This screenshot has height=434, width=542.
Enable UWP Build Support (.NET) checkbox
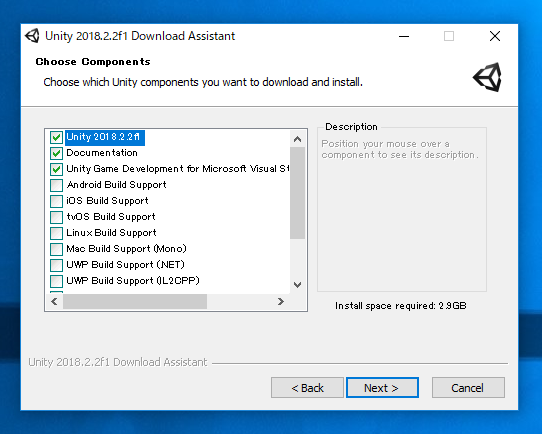point(56,265)
